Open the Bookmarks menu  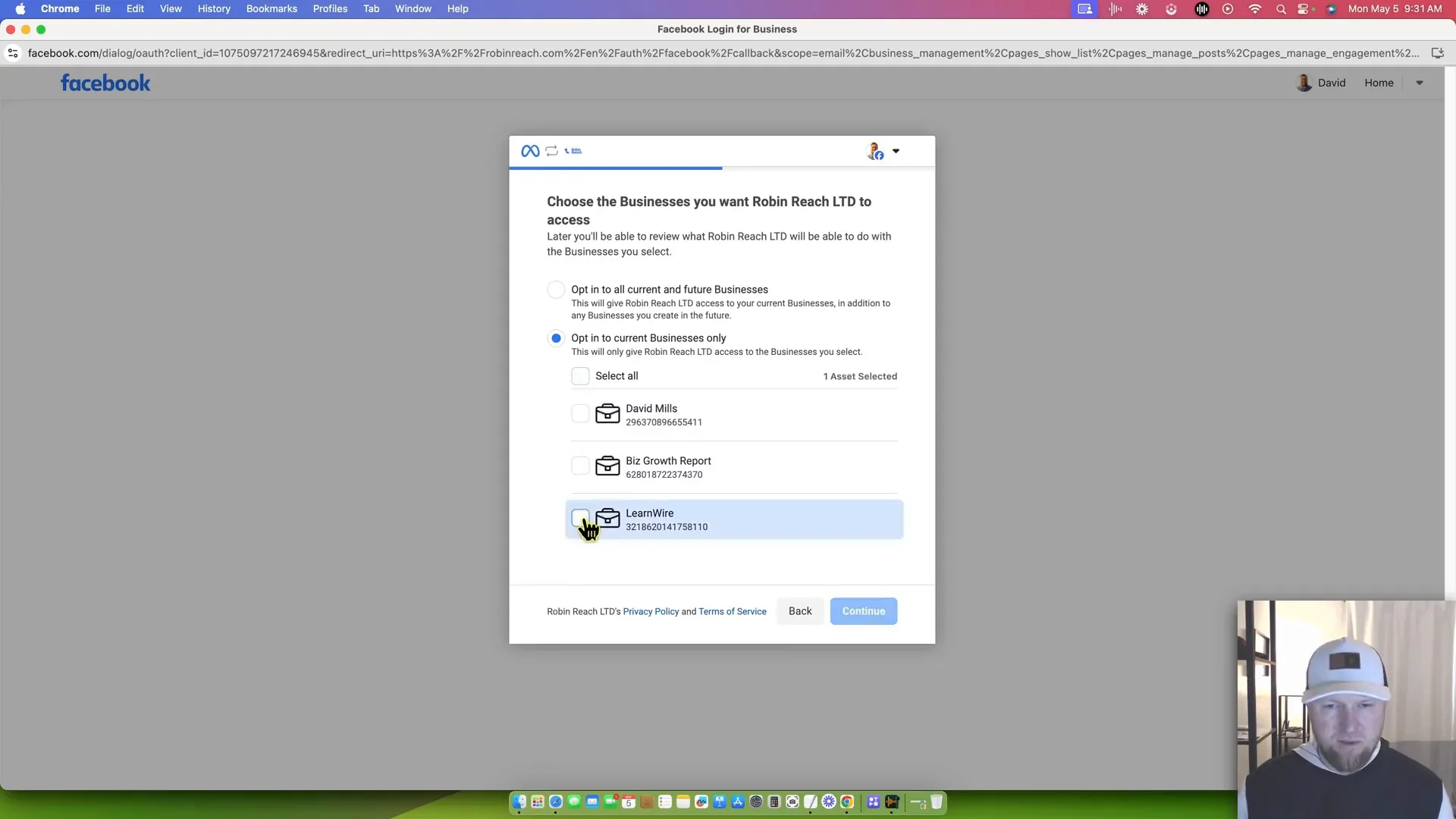point(271,9)
